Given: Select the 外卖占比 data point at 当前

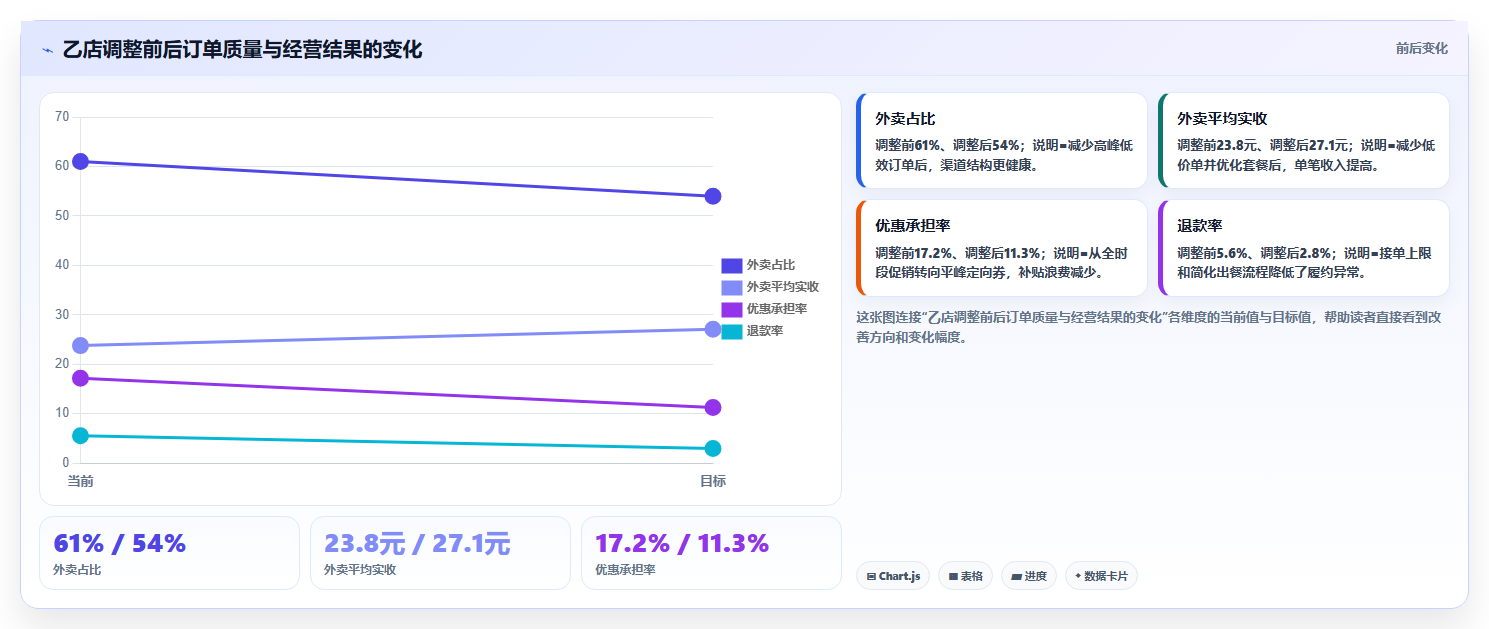Looking at the screenshot, I should pyautogui.click(x=81, y=161).
